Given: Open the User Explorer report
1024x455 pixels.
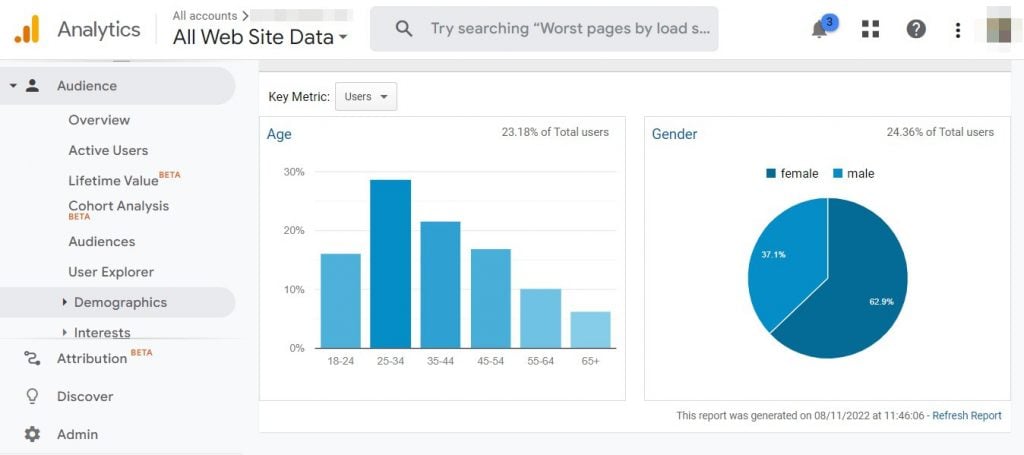Looking at the screenshot, I should (111, 272).
